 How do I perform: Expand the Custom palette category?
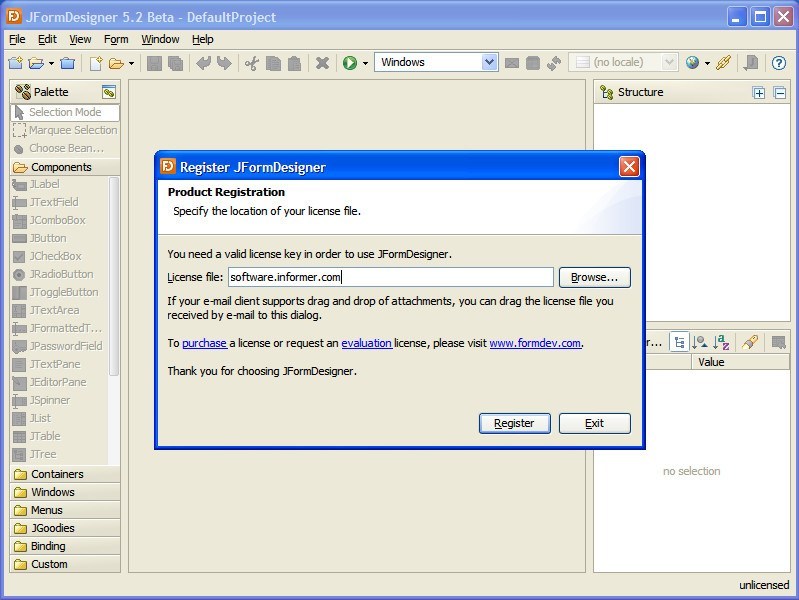coord(65,564)
